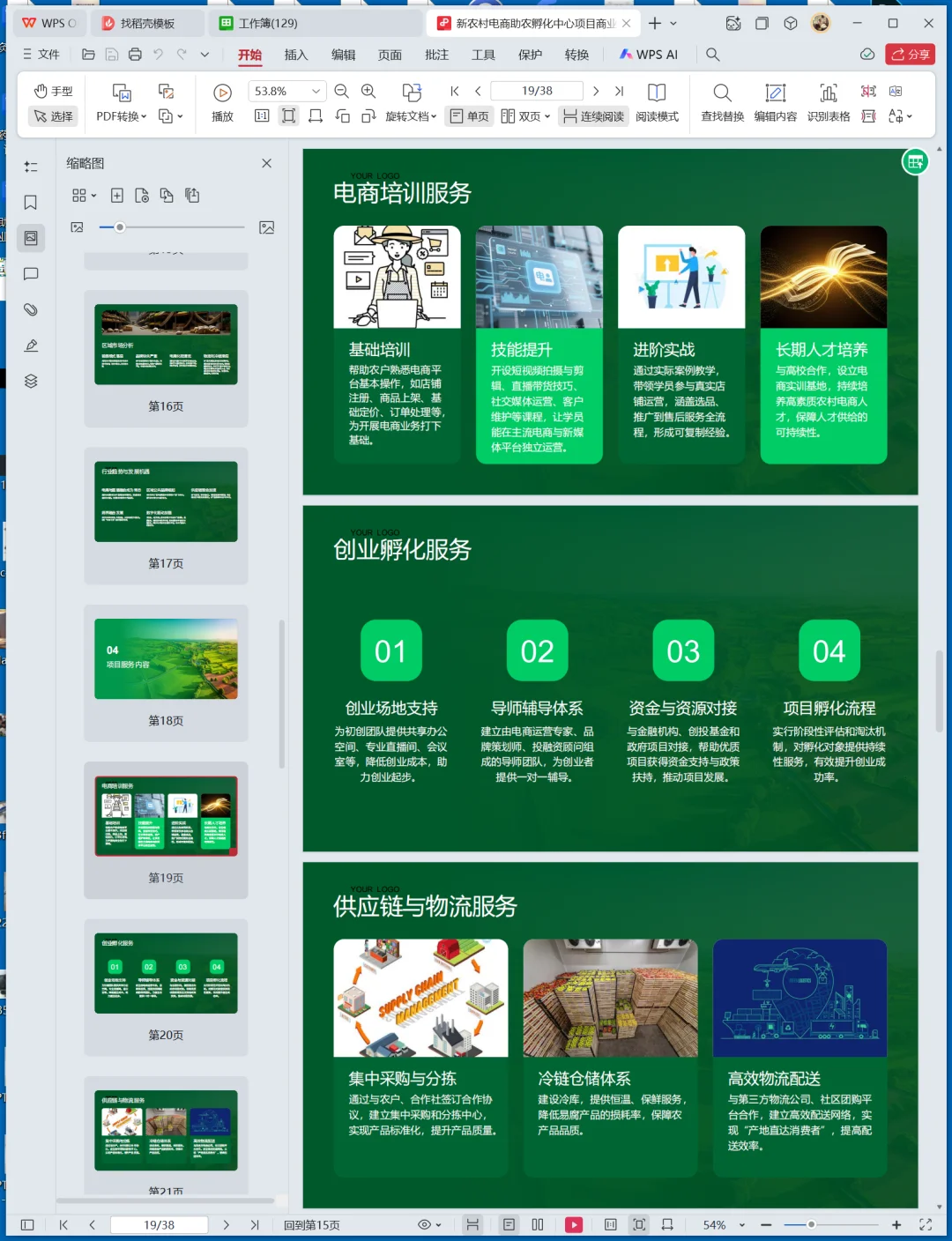Expand eye protection mode dropdown in status bar
This screenshot has width=952, height=1241.
point(429,1224)
